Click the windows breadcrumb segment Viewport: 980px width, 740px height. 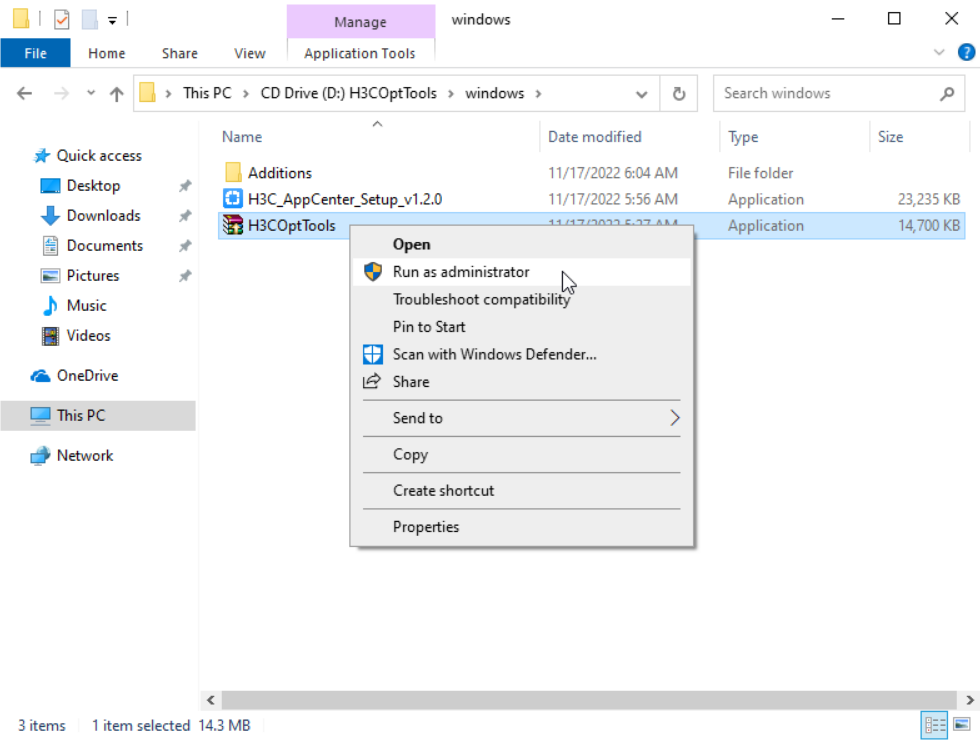(494, 93)
